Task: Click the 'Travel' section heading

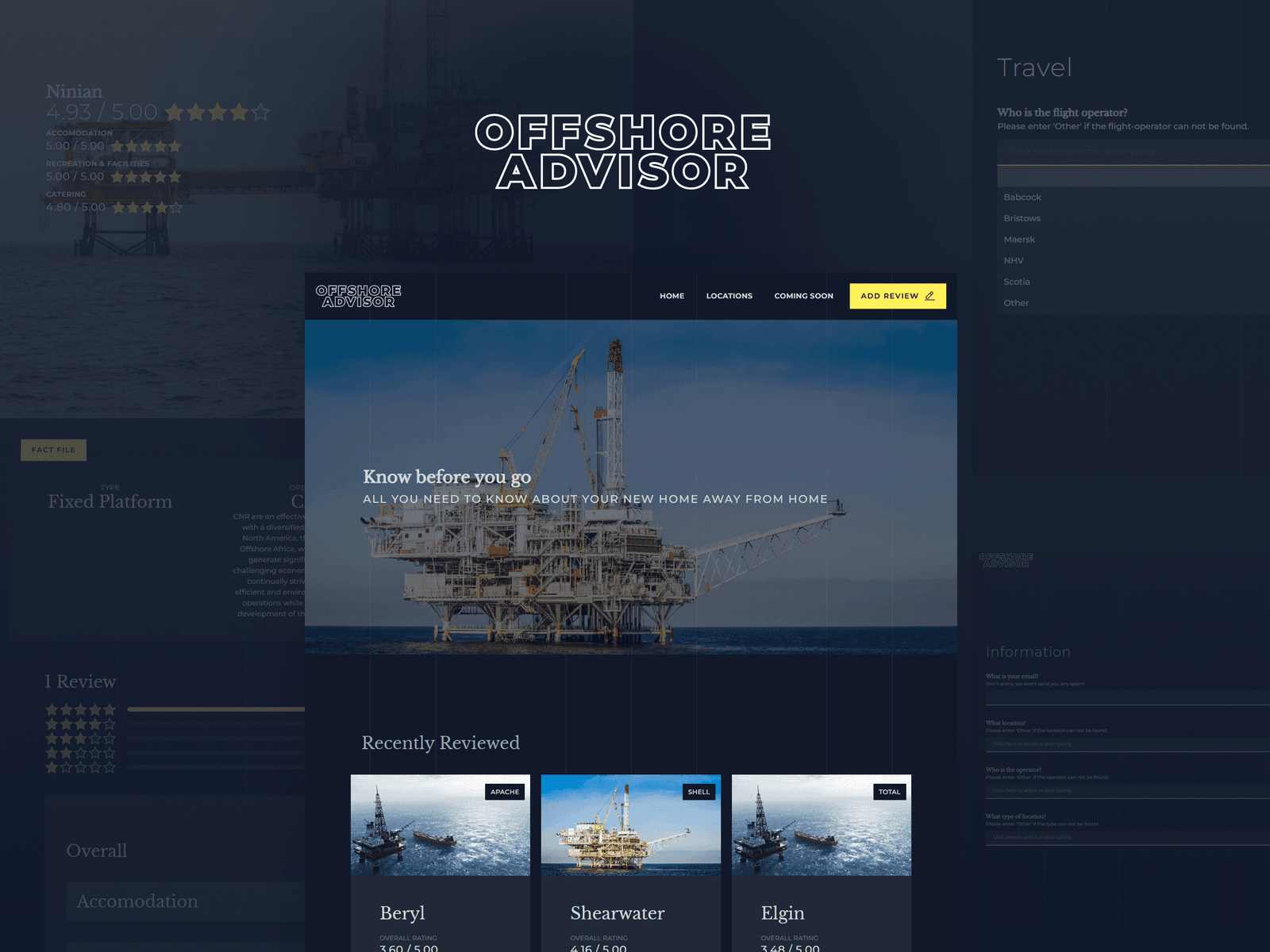Action: [x=1034, y=67]
